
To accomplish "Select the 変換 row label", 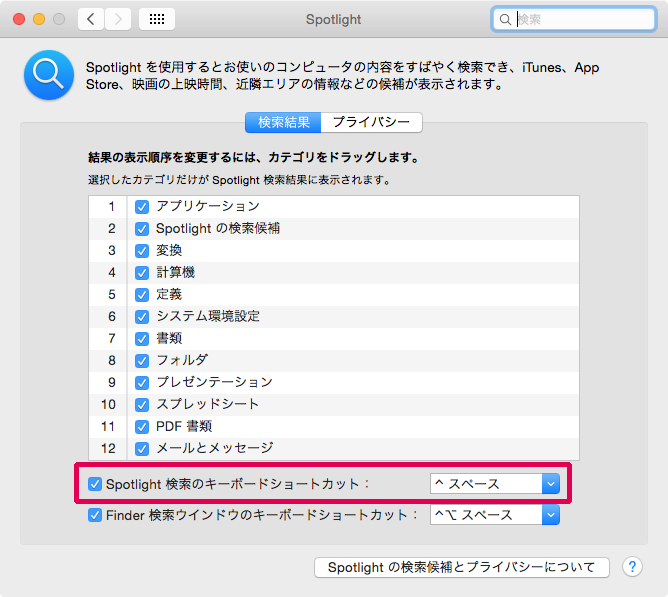I will click(169, 250).
